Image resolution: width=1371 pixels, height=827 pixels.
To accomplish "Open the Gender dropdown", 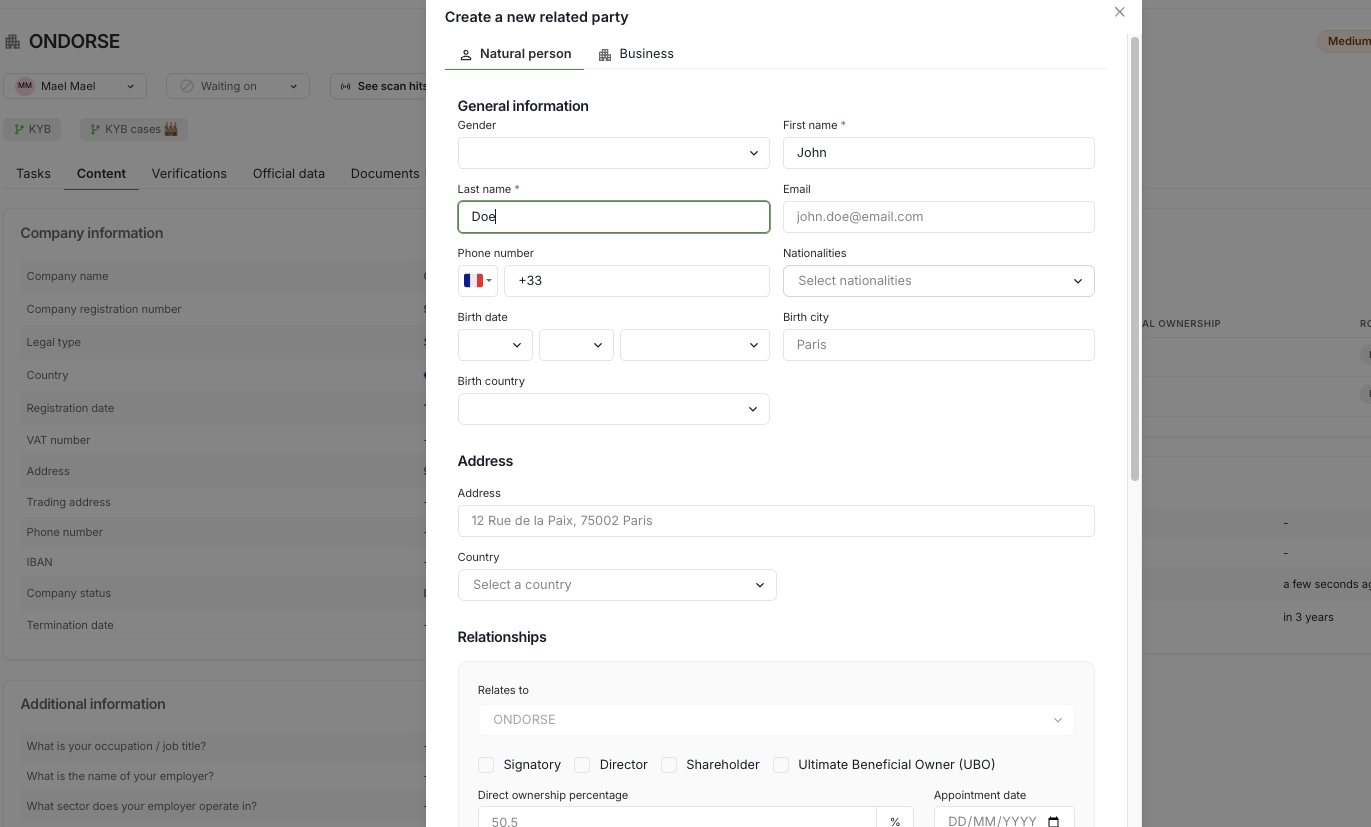I will [x=613, y=153].
